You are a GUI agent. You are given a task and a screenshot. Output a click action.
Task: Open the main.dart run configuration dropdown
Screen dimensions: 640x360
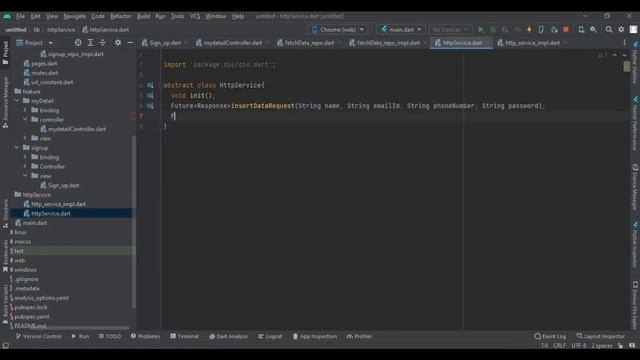pyautogui.click(x=401, y=29)
